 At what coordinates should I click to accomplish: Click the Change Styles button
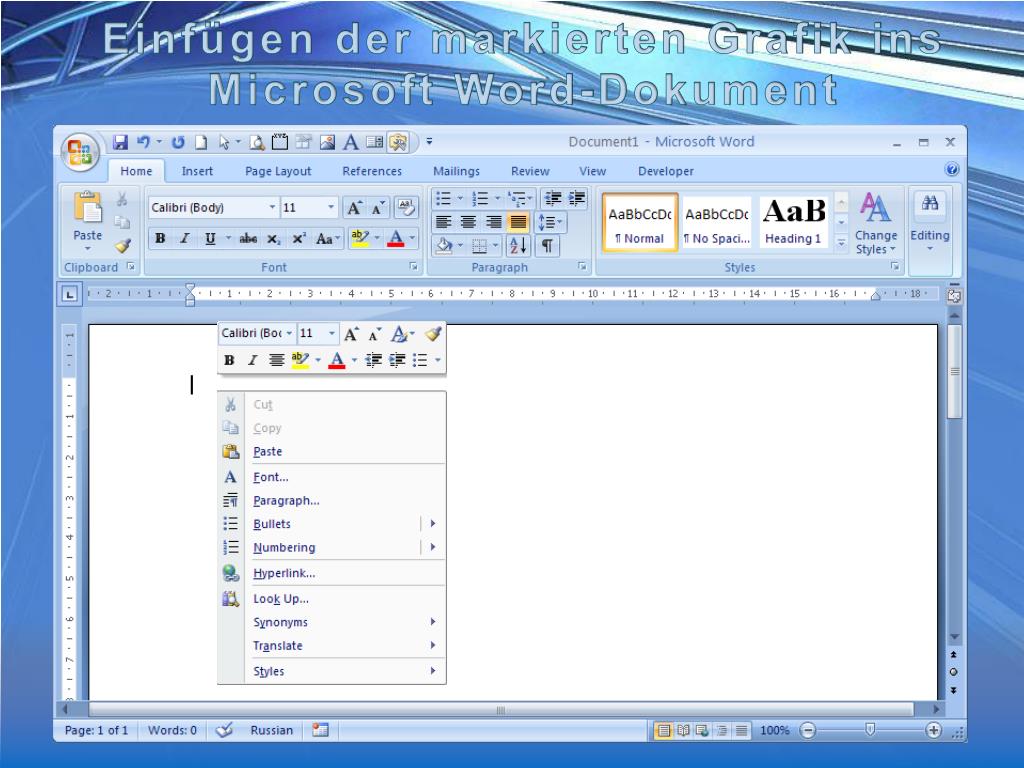click(x=875, y=224)
